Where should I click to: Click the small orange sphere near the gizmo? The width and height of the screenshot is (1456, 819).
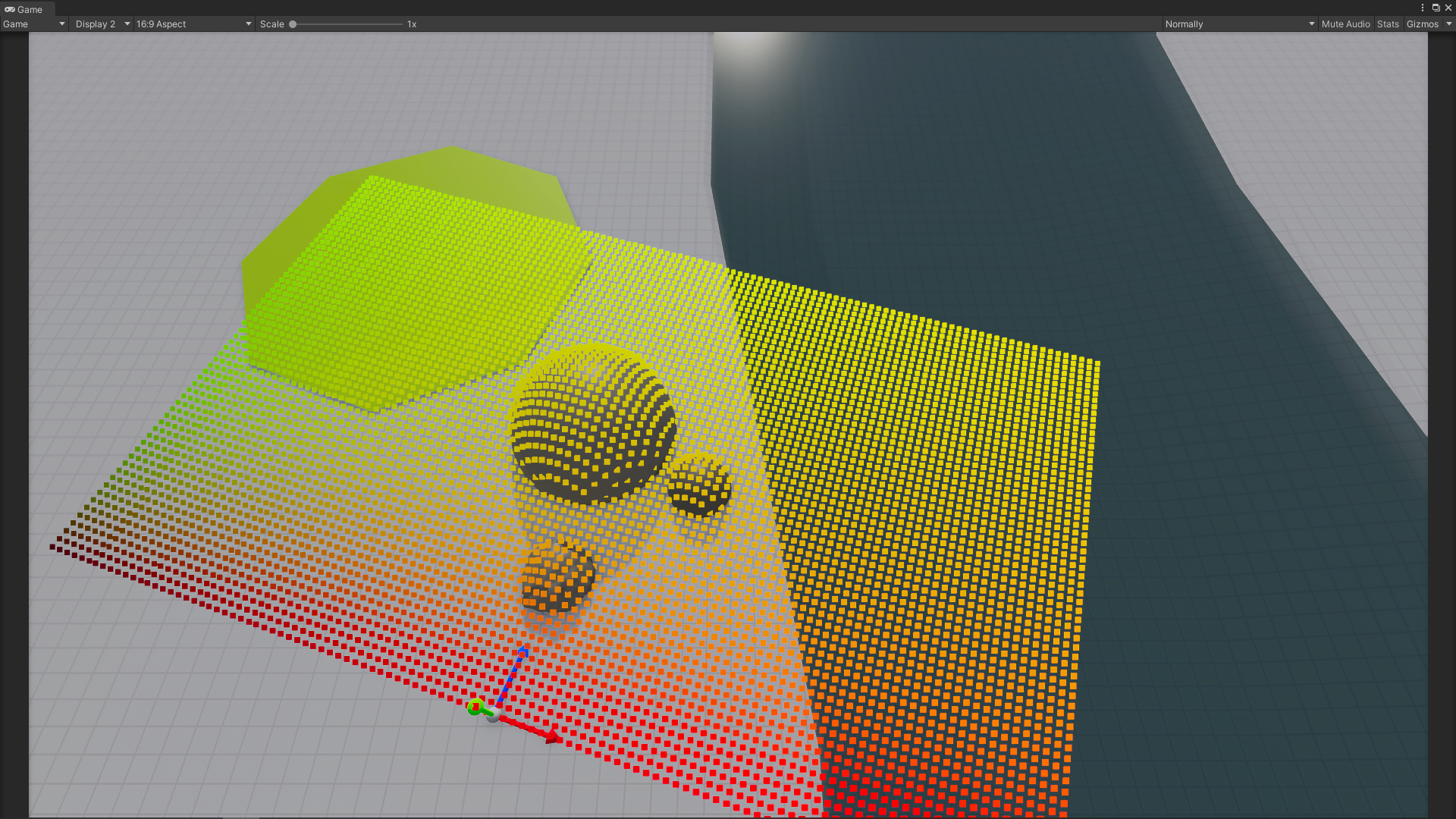557,576
